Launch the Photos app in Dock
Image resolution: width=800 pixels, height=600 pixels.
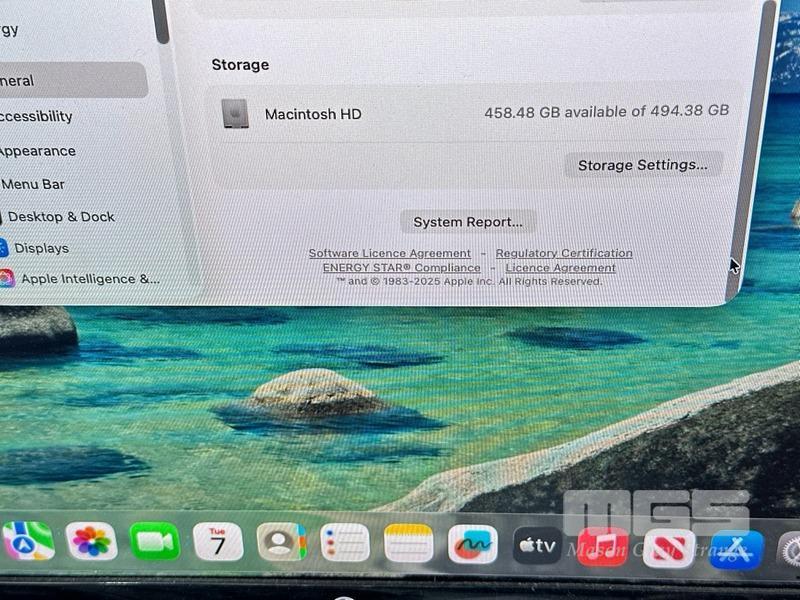pos(91,542)
